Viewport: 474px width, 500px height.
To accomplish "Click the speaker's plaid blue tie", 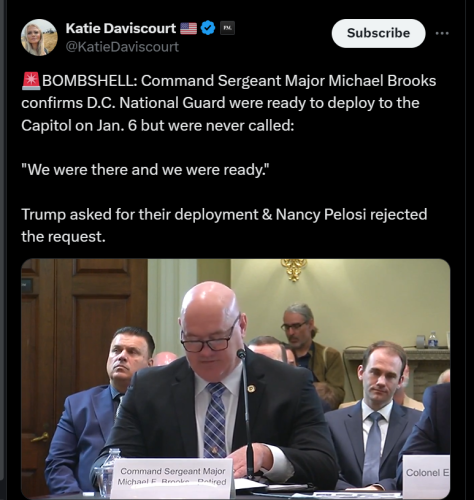I will (215, 420).
